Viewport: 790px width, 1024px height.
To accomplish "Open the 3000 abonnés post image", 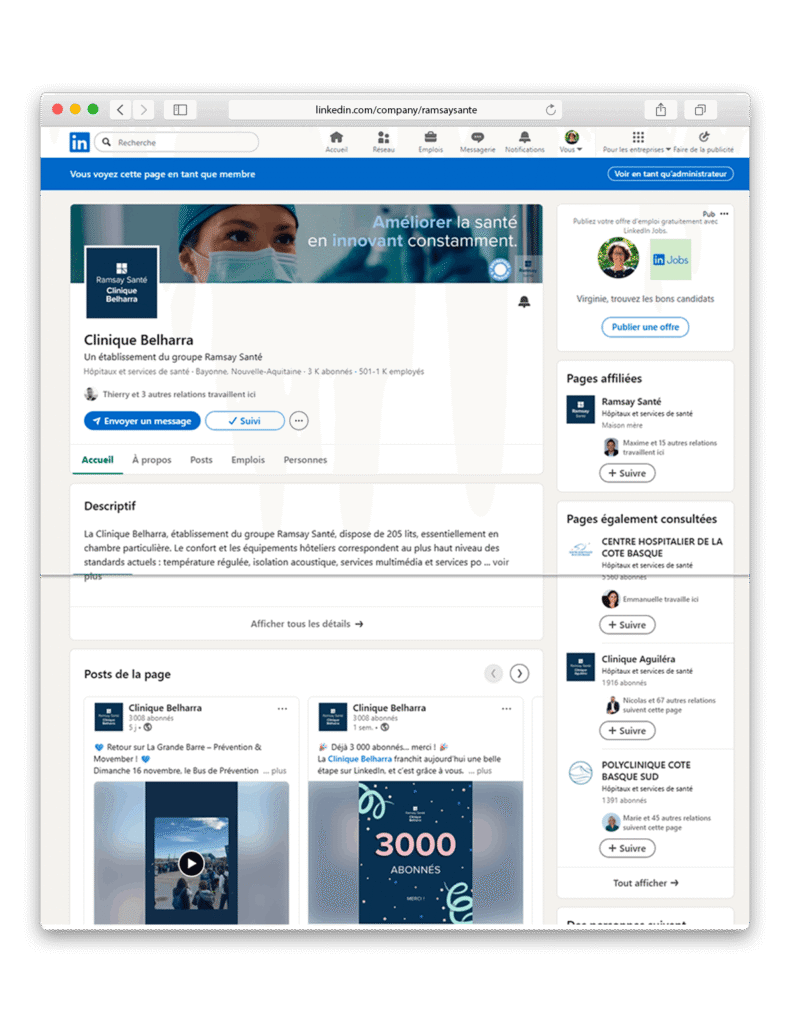I will click(415, 852).
